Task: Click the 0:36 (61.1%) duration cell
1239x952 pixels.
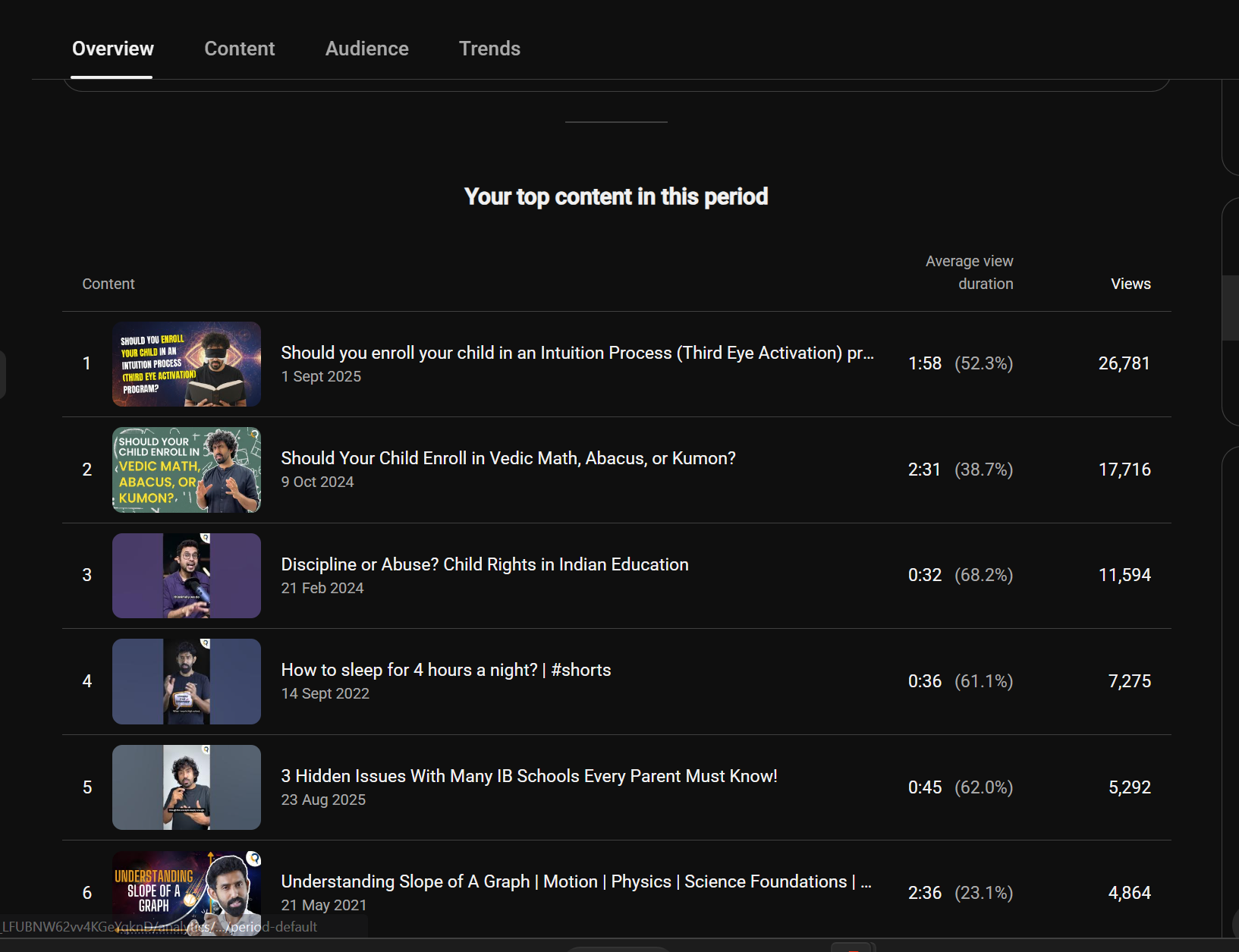Action: click(961, 681)
